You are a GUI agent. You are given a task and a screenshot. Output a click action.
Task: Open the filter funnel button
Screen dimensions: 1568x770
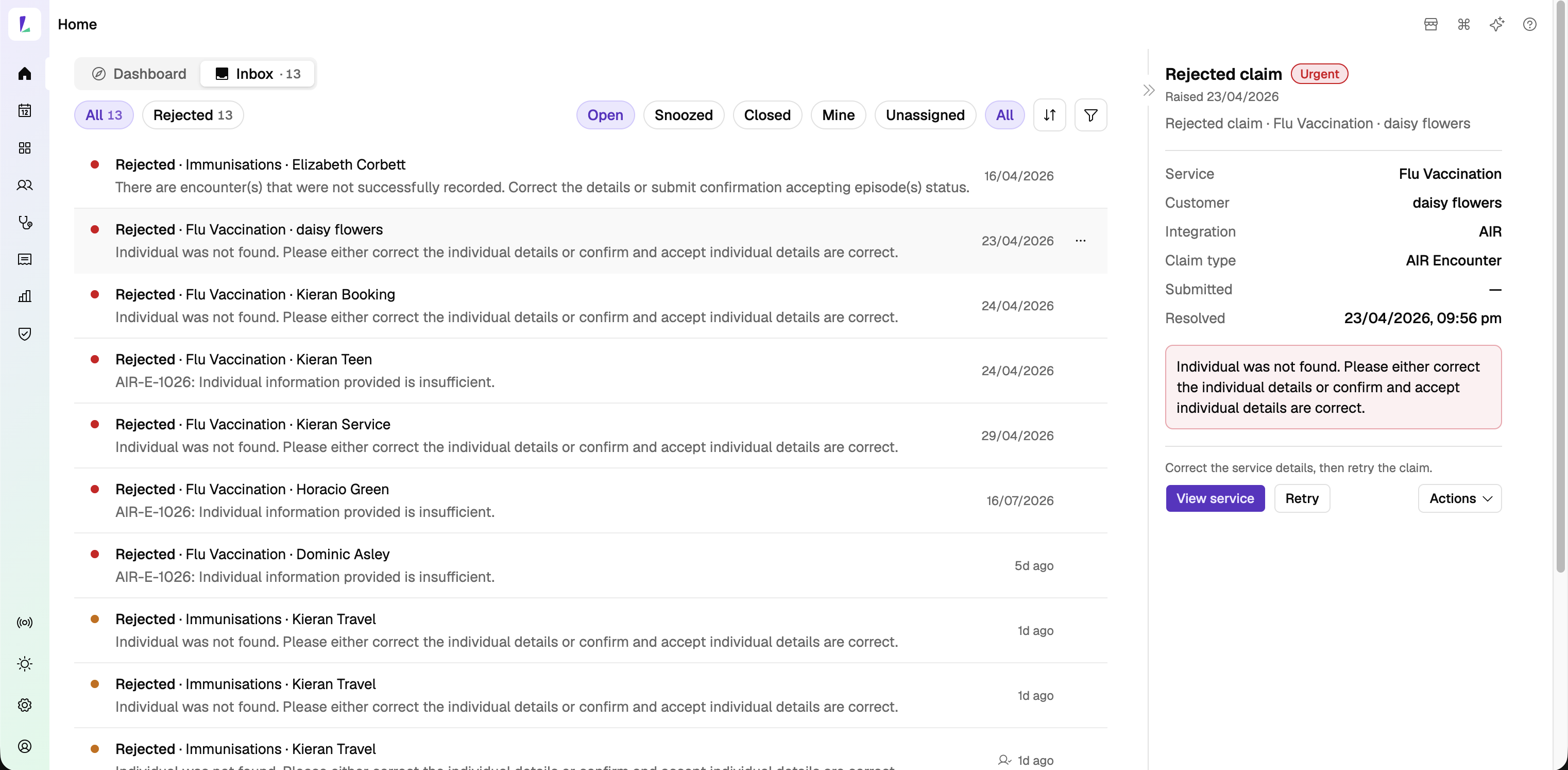[1091, 115]
